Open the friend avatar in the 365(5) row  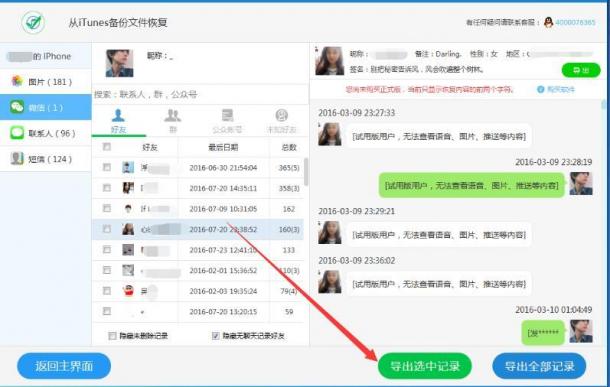tap(128, 167)
